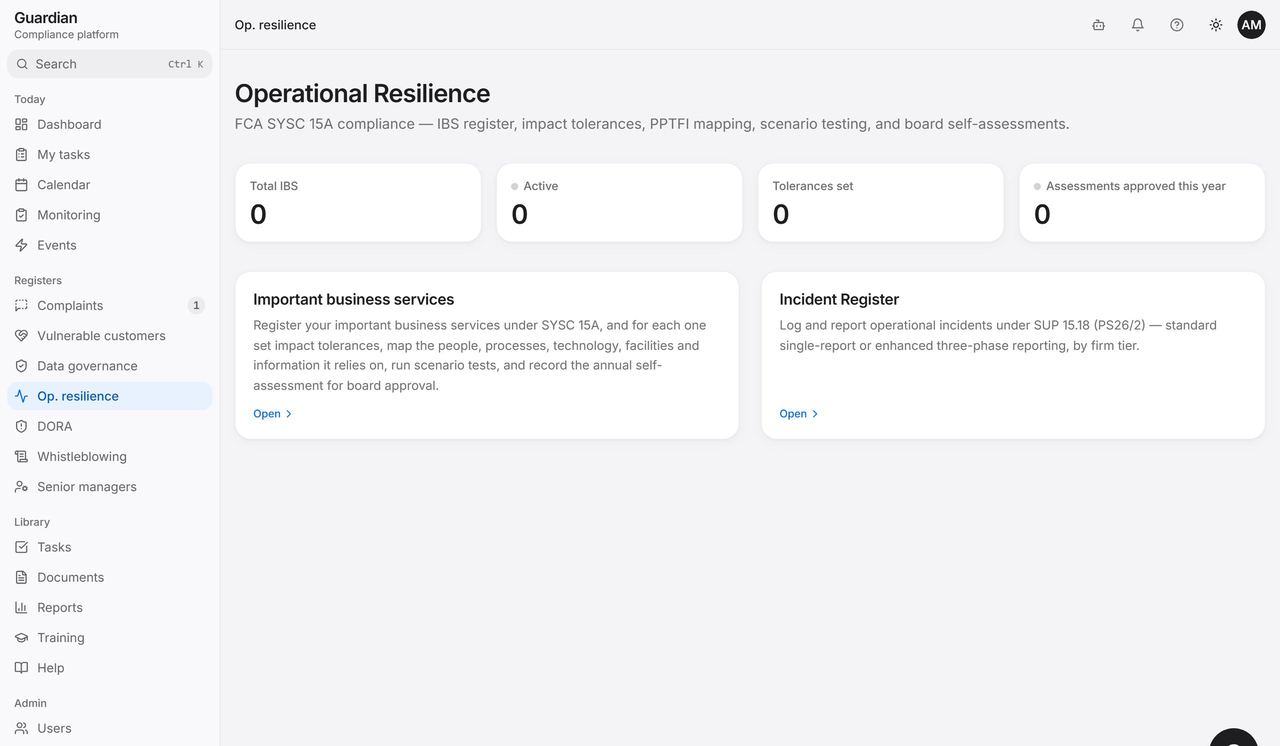Go to Op. resilience in the sidebar
Image resolution: width=1280 pixels, height=746 pixels.
[x=110, y=396]
